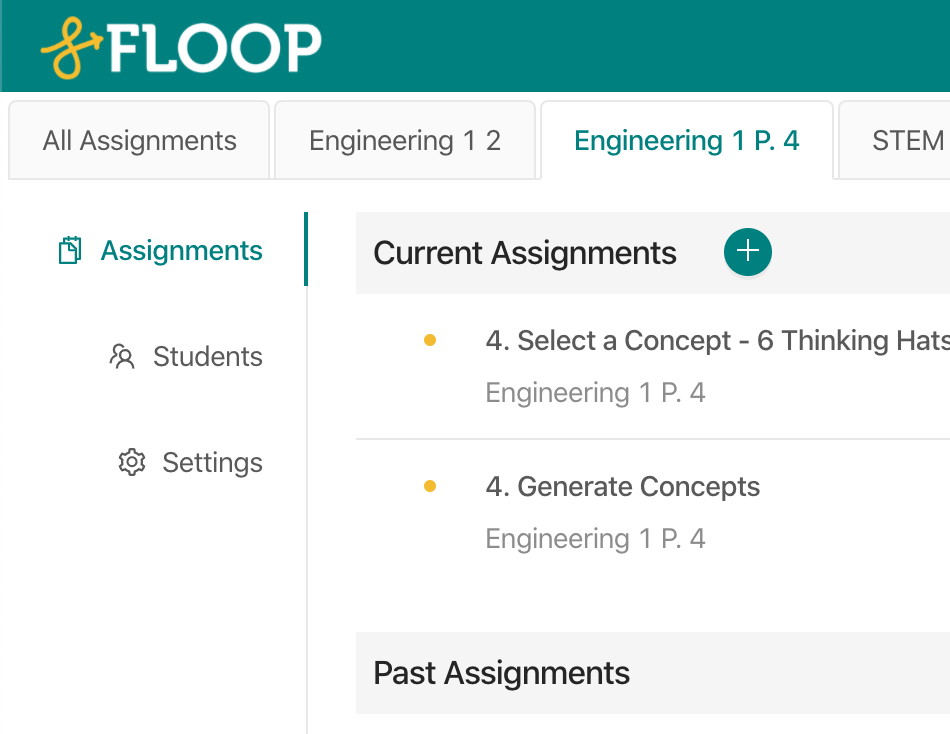
Task: Click the Floop logo in header
Action: [x=181, y=48]
